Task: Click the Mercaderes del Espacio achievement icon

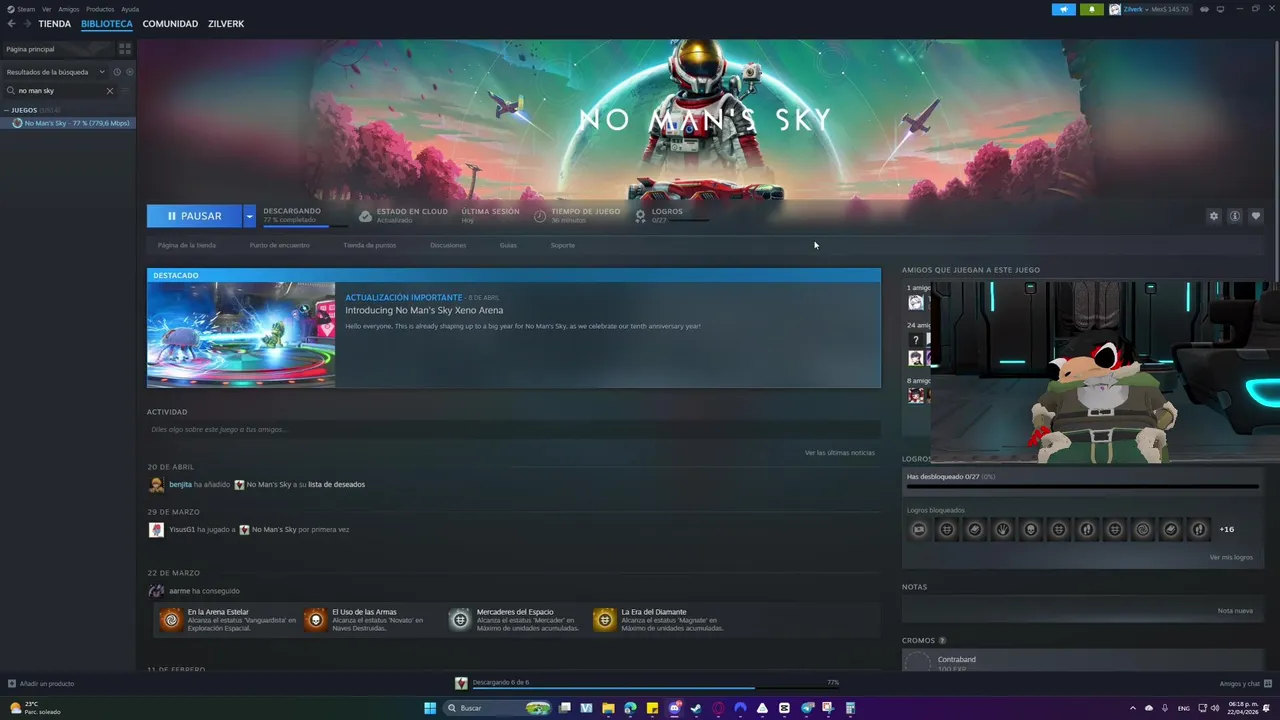Action: 459,620
